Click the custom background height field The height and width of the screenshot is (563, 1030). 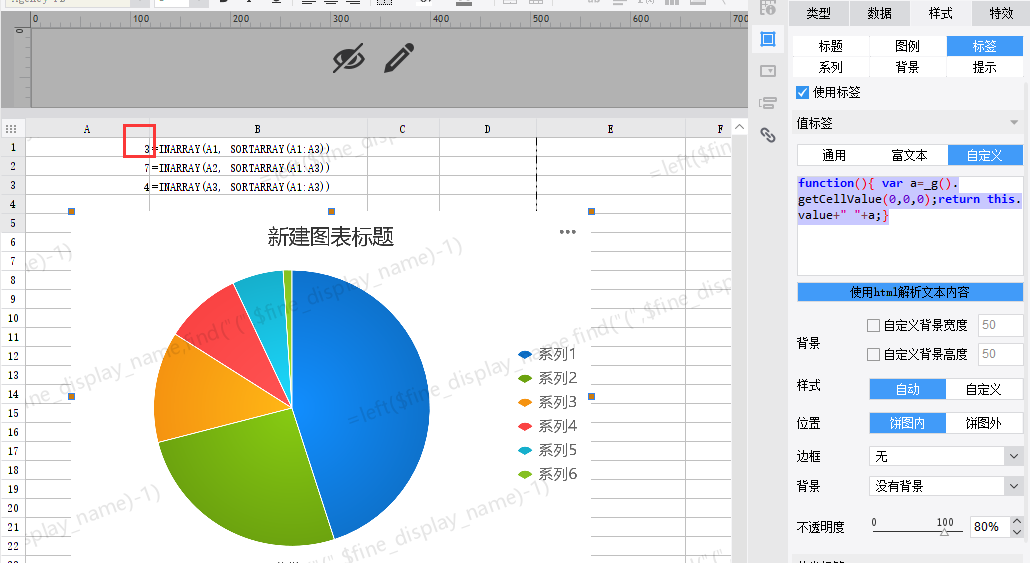point(1000,354)
